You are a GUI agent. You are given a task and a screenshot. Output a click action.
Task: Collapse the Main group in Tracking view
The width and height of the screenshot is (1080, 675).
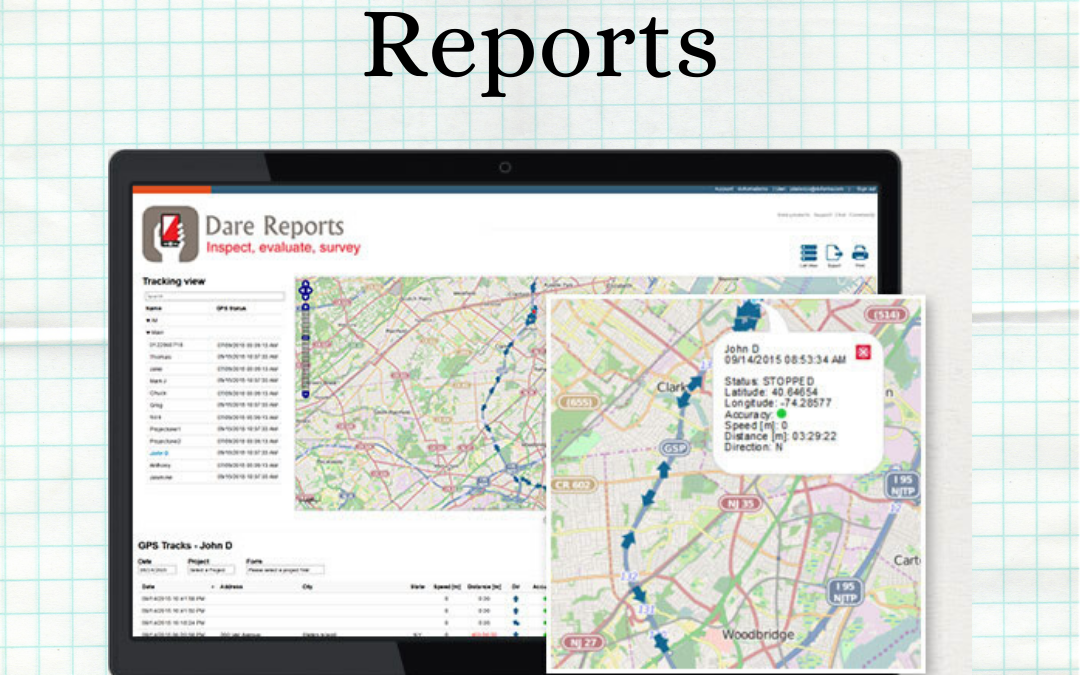point(150,332)
